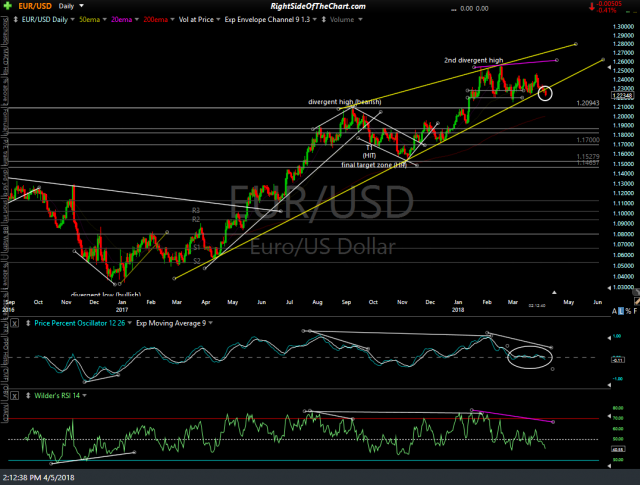Click the May label on time axis
This screenshot has height=485, width=640.
click(x=569, y=302)
